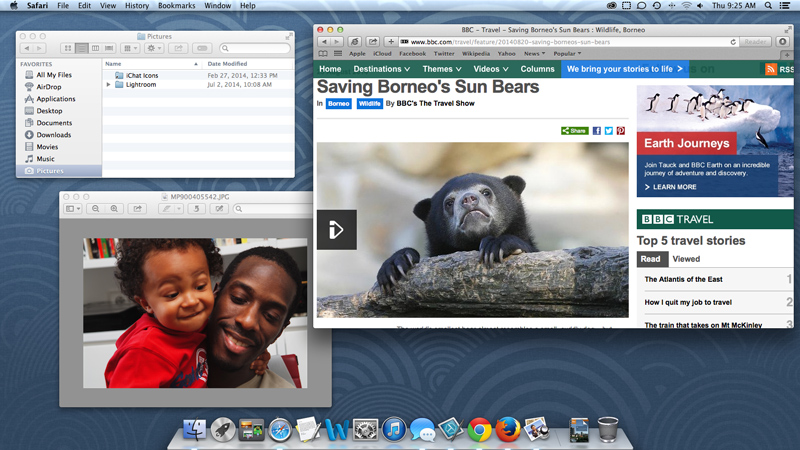Share article on Facebook icon
The width and height of the screenshot is (800, 450).
pyautogui.click(x=596, y=131)
